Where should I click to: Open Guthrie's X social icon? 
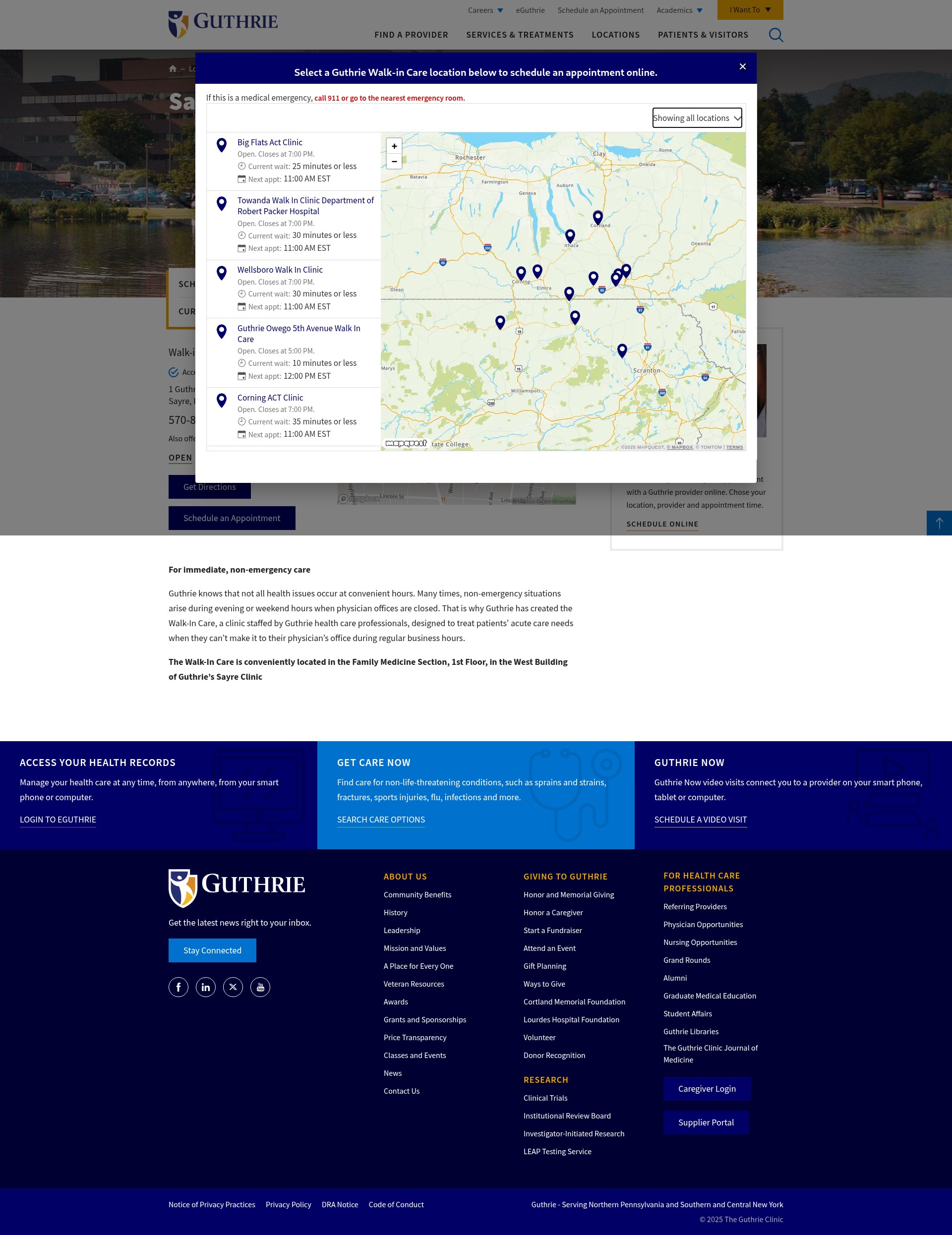pyautogui.click(x=233, y=987)
